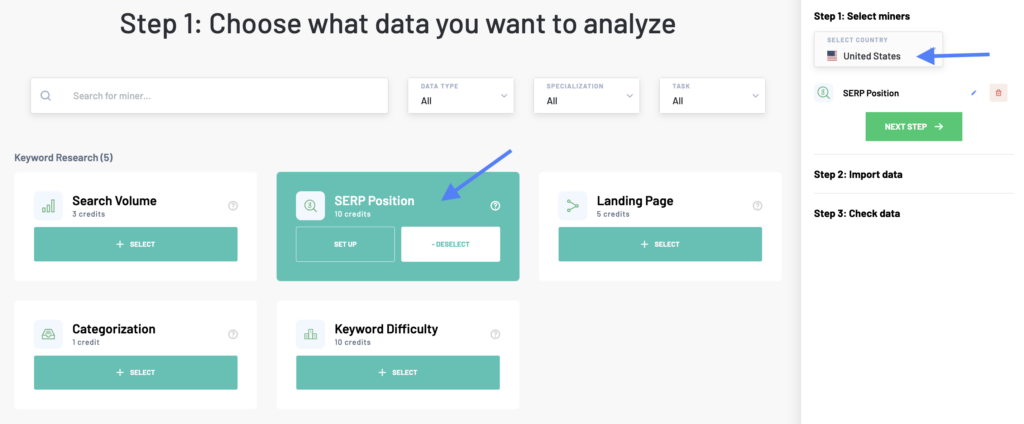The image size is (1024, 424).
Task: Change the Select Country dropdown
Action: (x=872, y=56)
